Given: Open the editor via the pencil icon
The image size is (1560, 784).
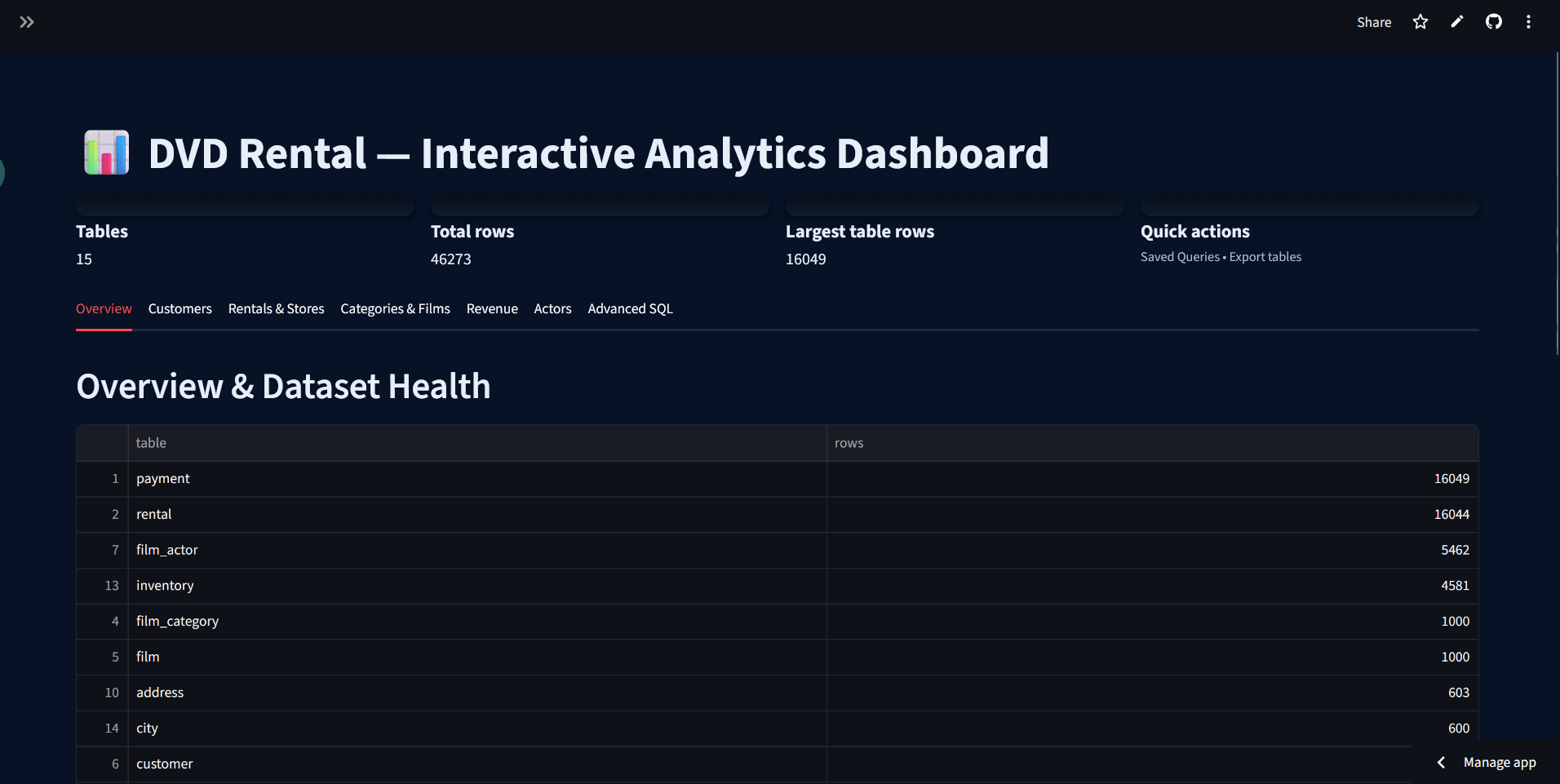Looking at the screenshot, I should pos(1456,22).
